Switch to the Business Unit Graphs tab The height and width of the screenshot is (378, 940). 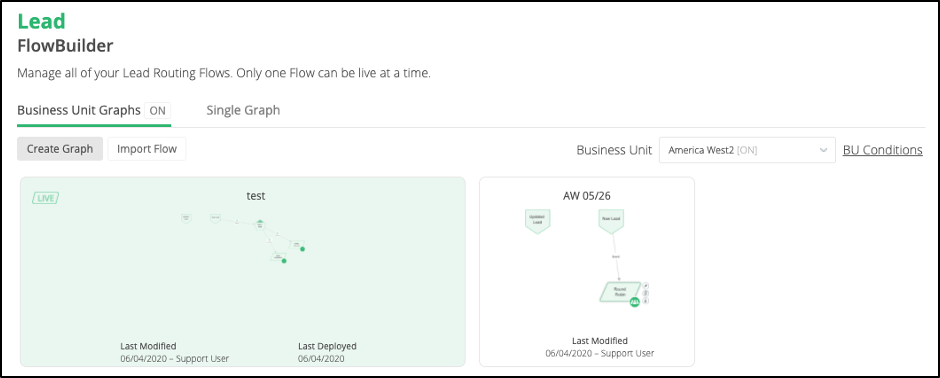[79, 111]
